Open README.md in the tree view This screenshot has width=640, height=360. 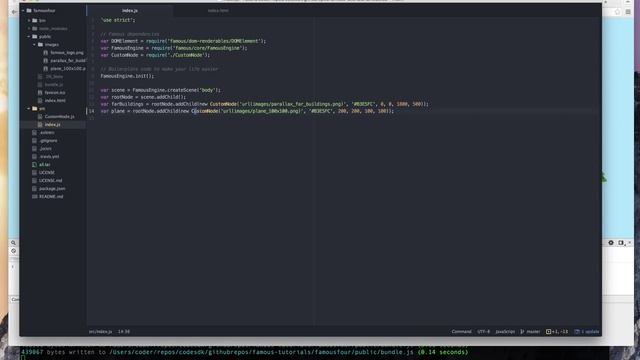point(51,196)
